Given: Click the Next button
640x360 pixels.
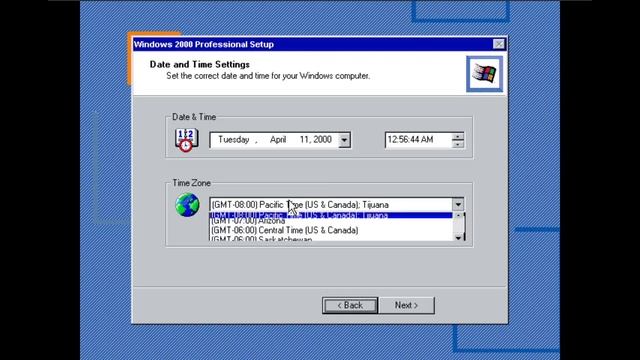Looking at the screenshot, I should point(406,305).
